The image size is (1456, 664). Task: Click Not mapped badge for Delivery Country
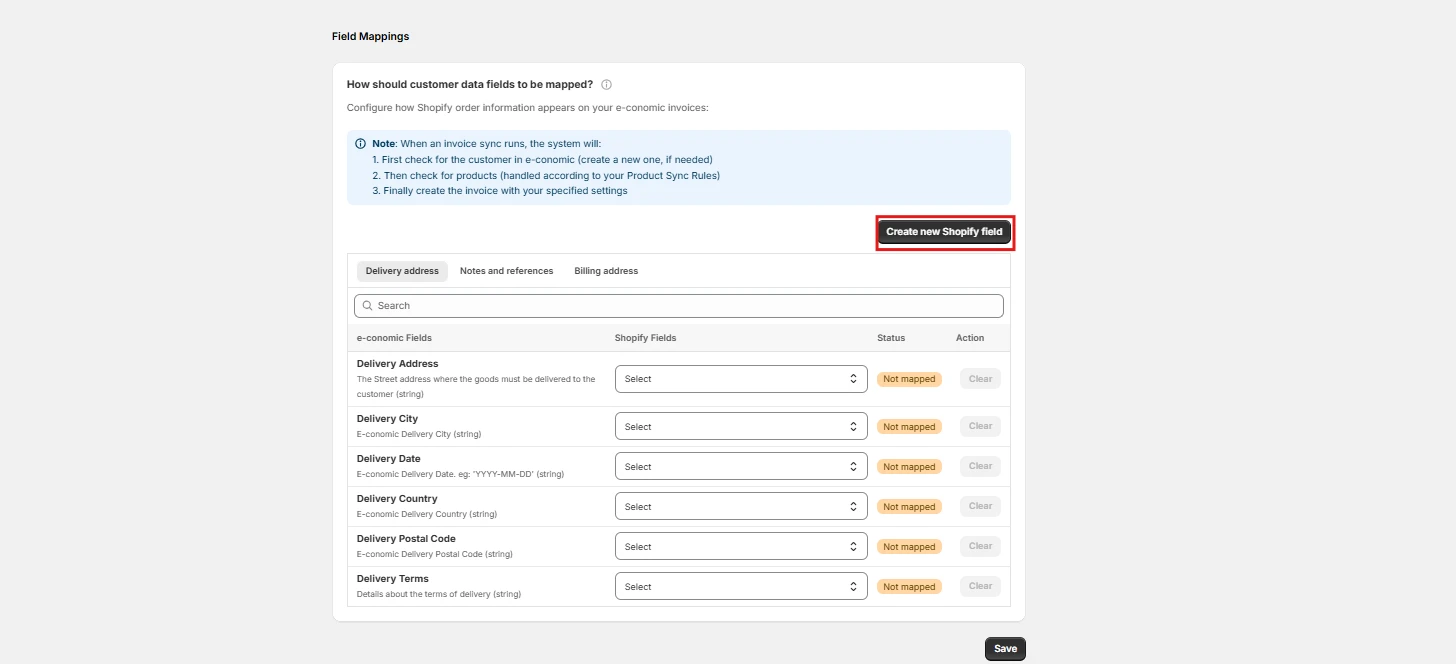(x=909, y=507)
